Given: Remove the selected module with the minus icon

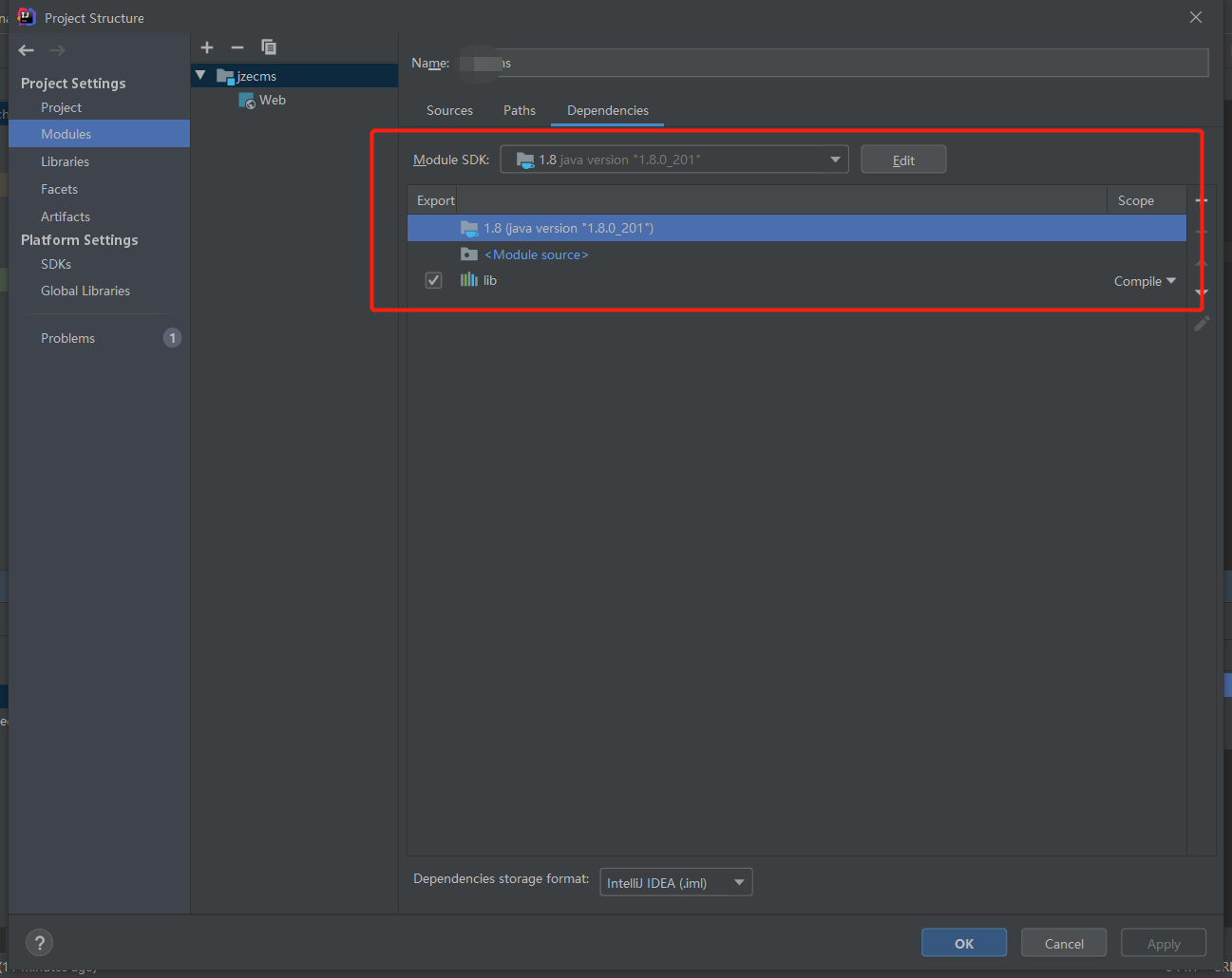Looking at the screenshot, I should 237,47.
